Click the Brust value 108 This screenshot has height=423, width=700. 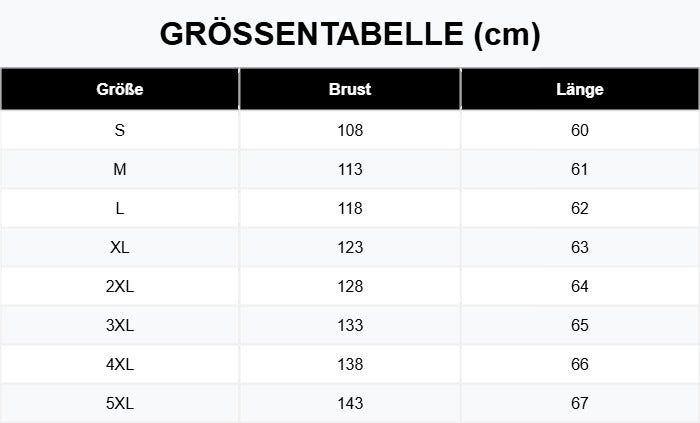(350, 130)
